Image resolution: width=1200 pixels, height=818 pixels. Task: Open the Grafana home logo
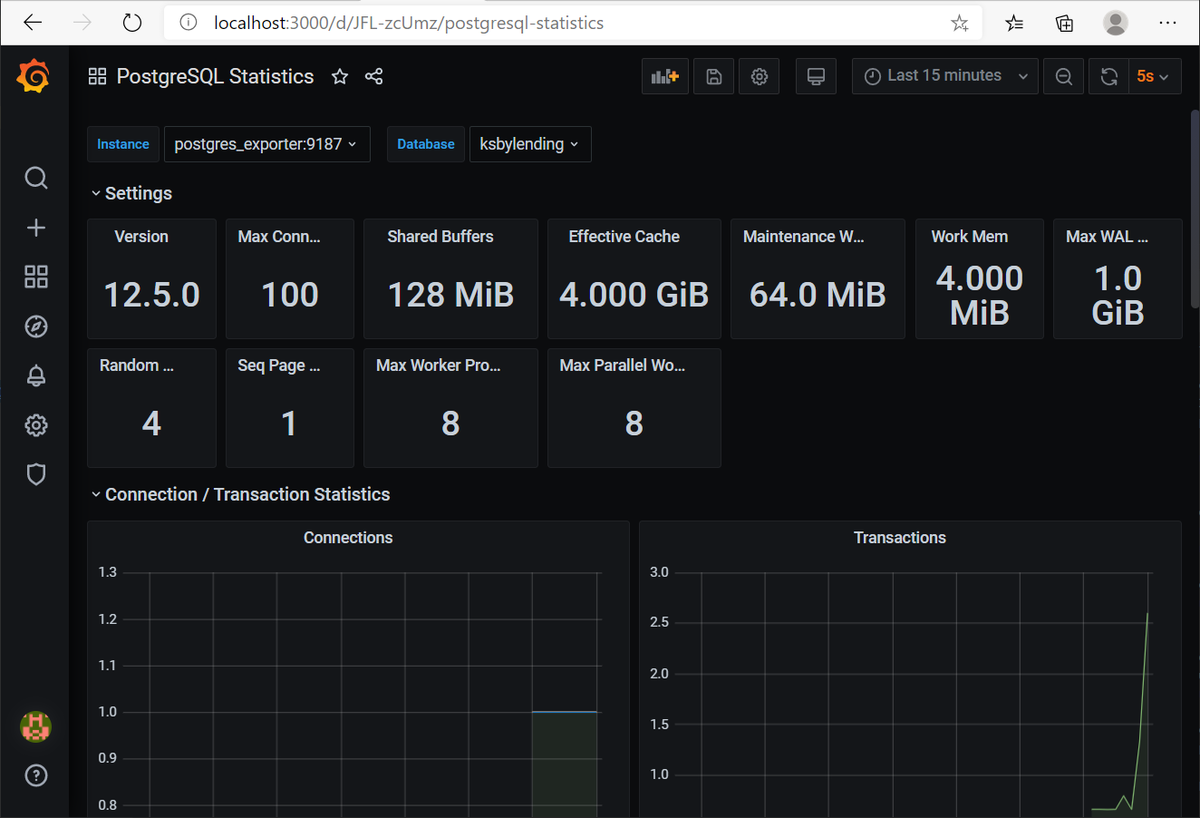tap(35, 77)
